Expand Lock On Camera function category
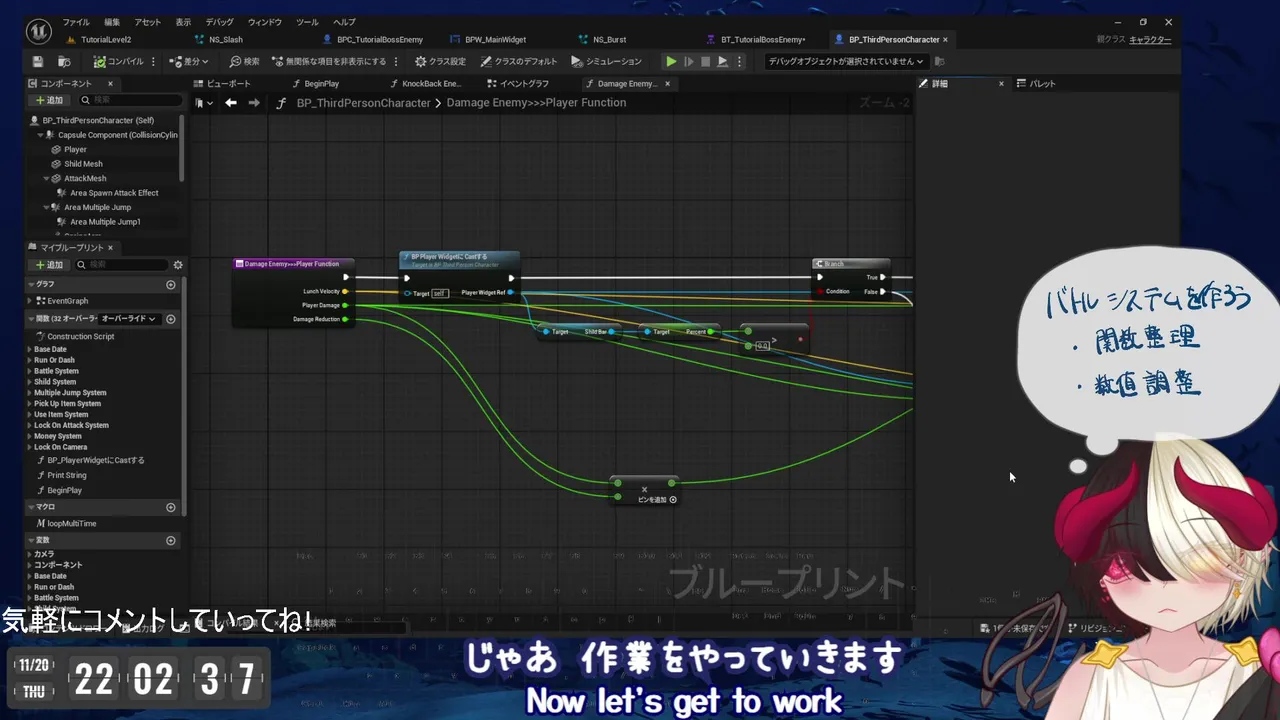The image size is (1280, 720). 30,447
